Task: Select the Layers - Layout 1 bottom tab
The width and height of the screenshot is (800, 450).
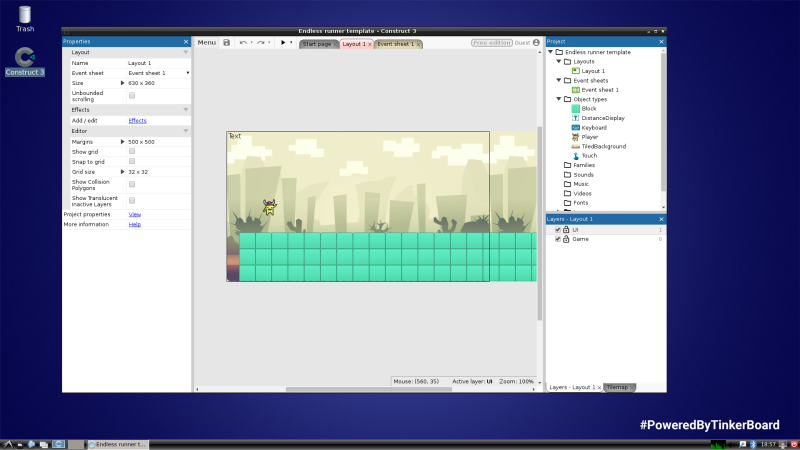Action: coord(572,387)
